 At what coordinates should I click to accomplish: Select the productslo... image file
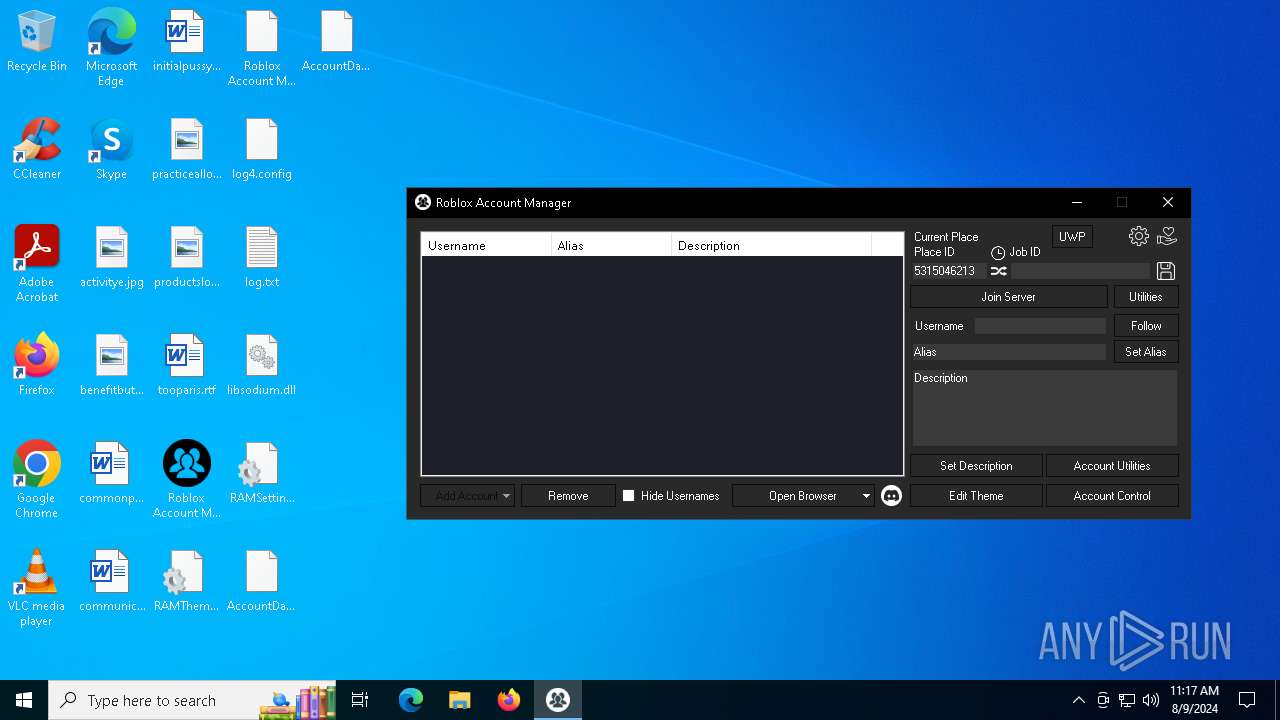pos(186,257)
